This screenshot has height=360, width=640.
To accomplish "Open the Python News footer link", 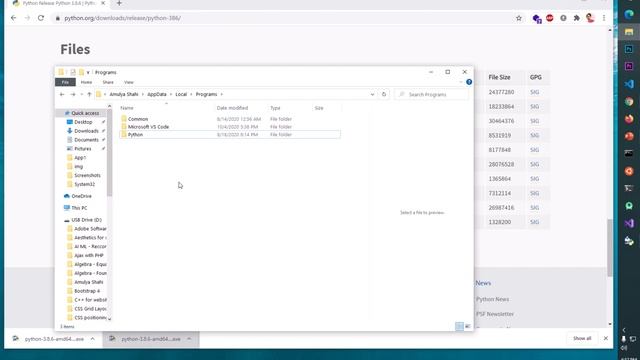I will point(492,299).
